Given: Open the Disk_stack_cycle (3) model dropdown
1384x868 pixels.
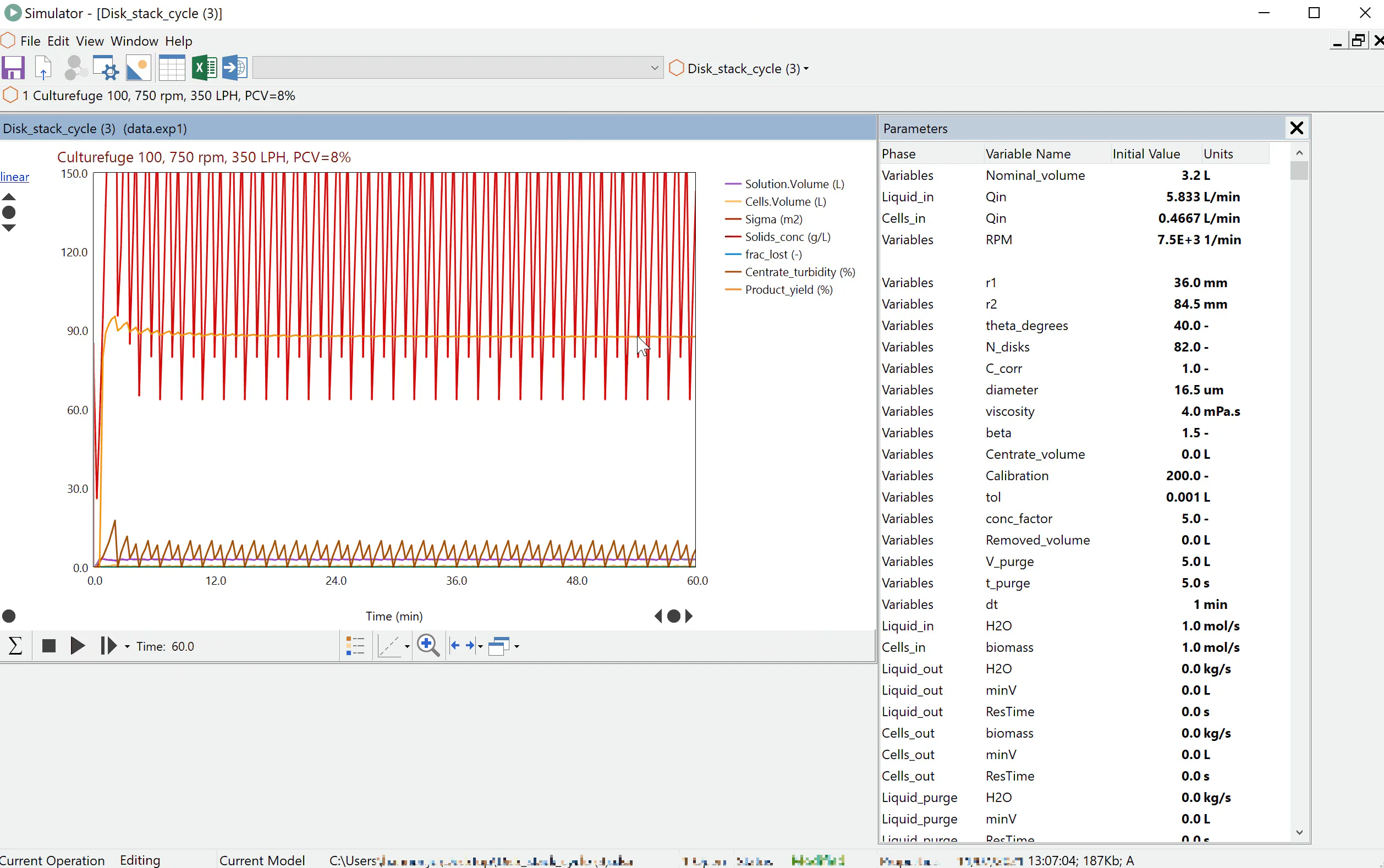Looking at the screenshot, I should point(740,68).
